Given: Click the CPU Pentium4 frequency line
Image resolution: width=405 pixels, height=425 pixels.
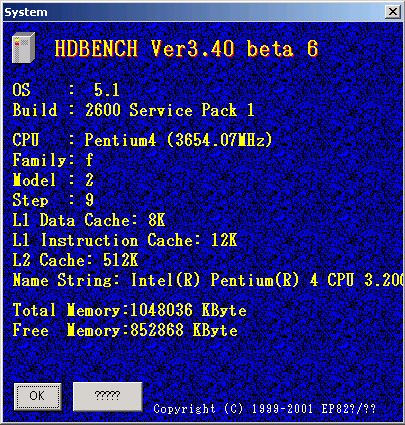Looking at the screenshot, I should (142, 140).
